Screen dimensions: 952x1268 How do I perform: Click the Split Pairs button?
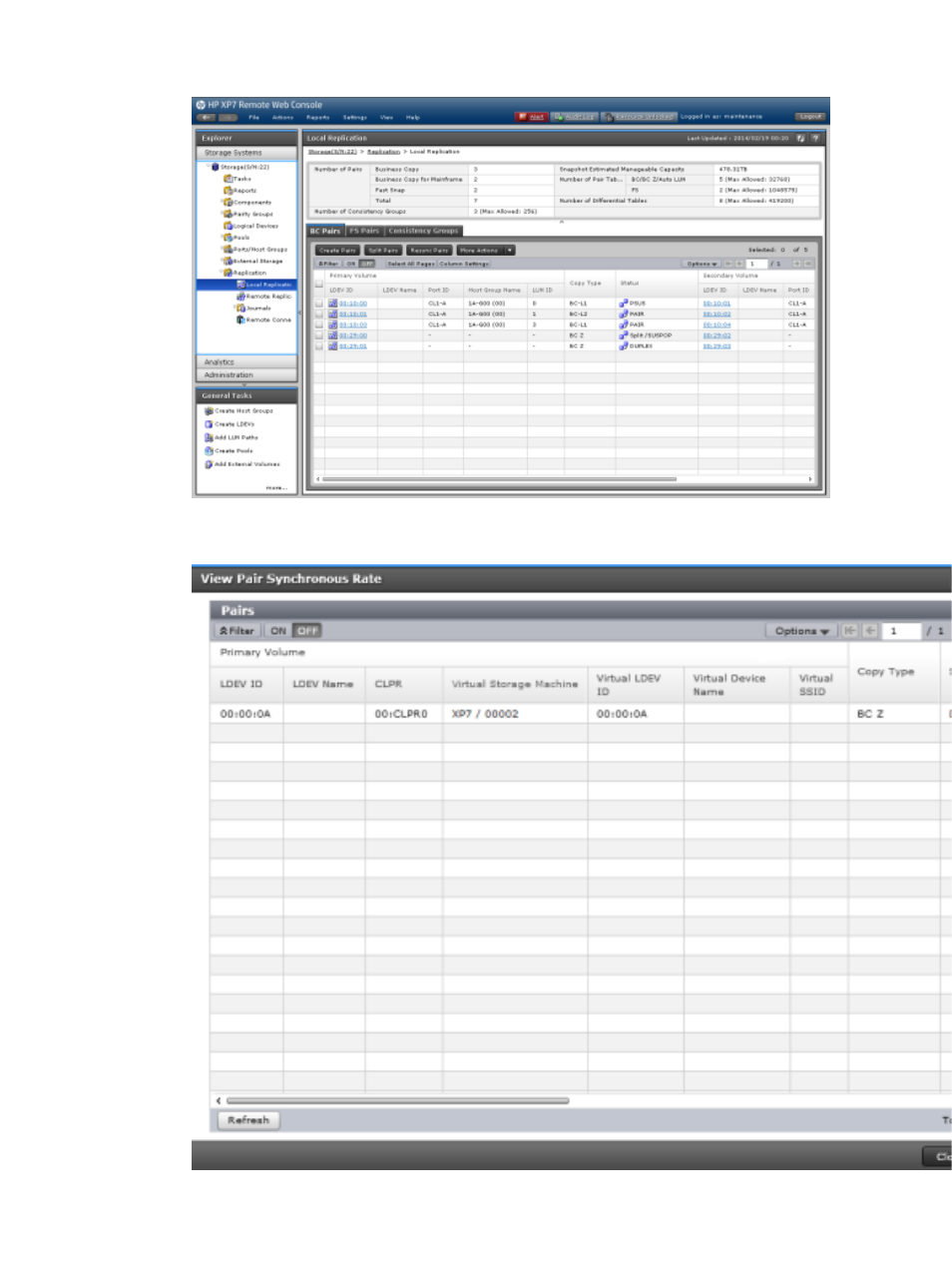click(x=382, y=251)
